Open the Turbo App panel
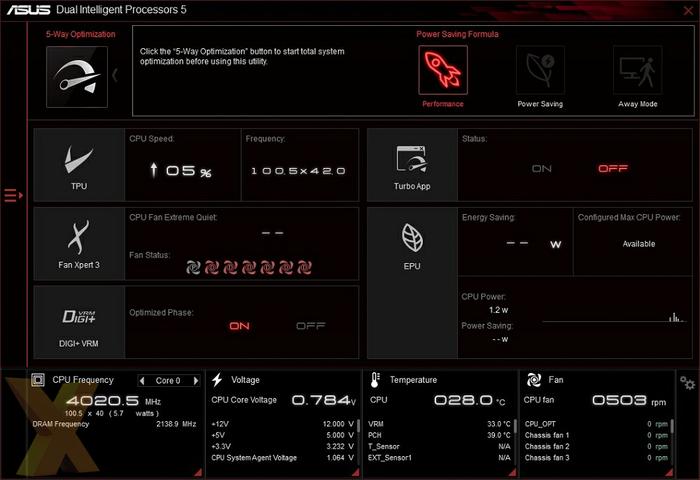This screenshot has width=700, height=480. pos(412,165)
